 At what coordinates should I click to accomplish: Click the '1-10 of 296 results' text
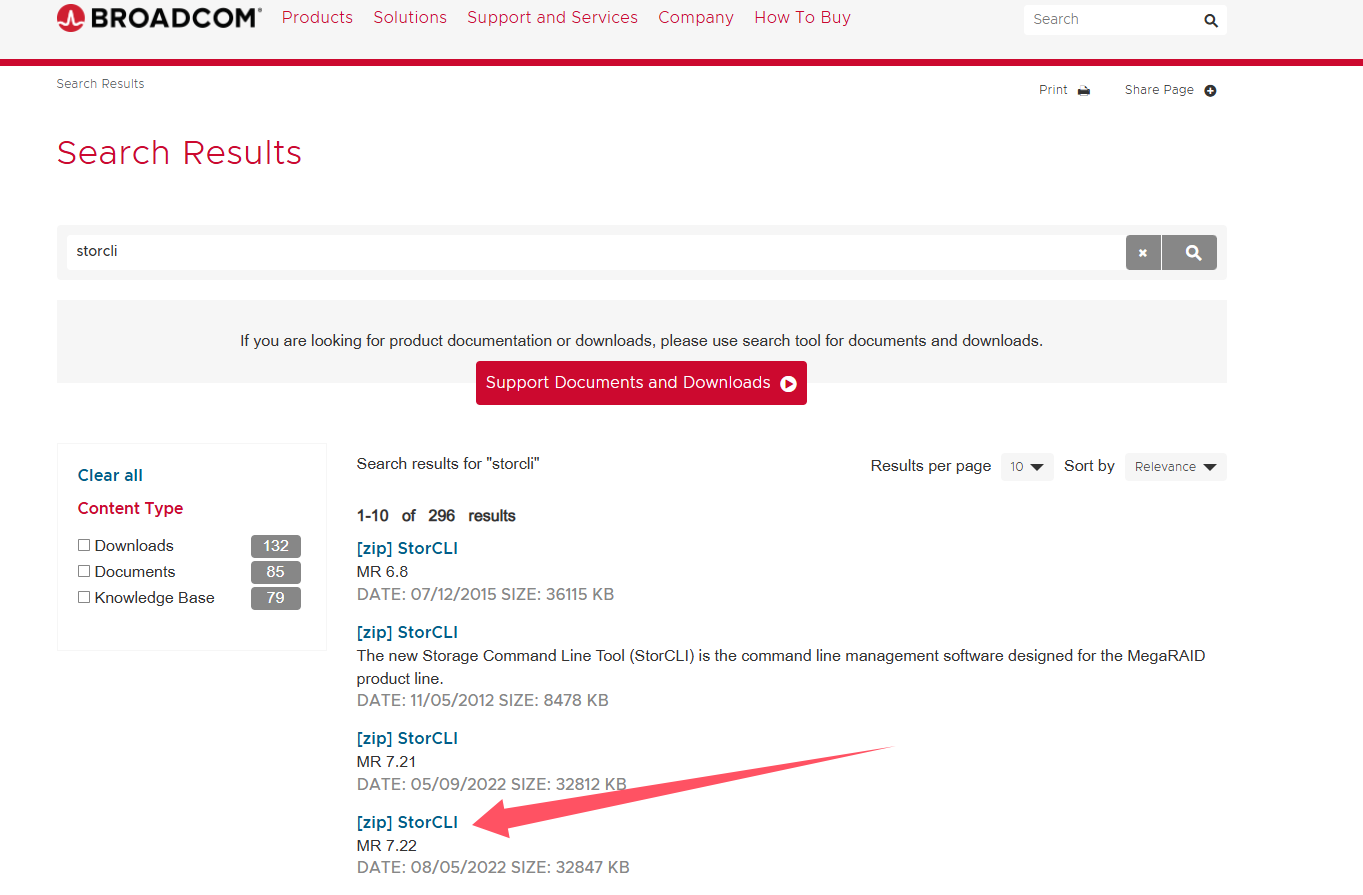pos(436,516)
